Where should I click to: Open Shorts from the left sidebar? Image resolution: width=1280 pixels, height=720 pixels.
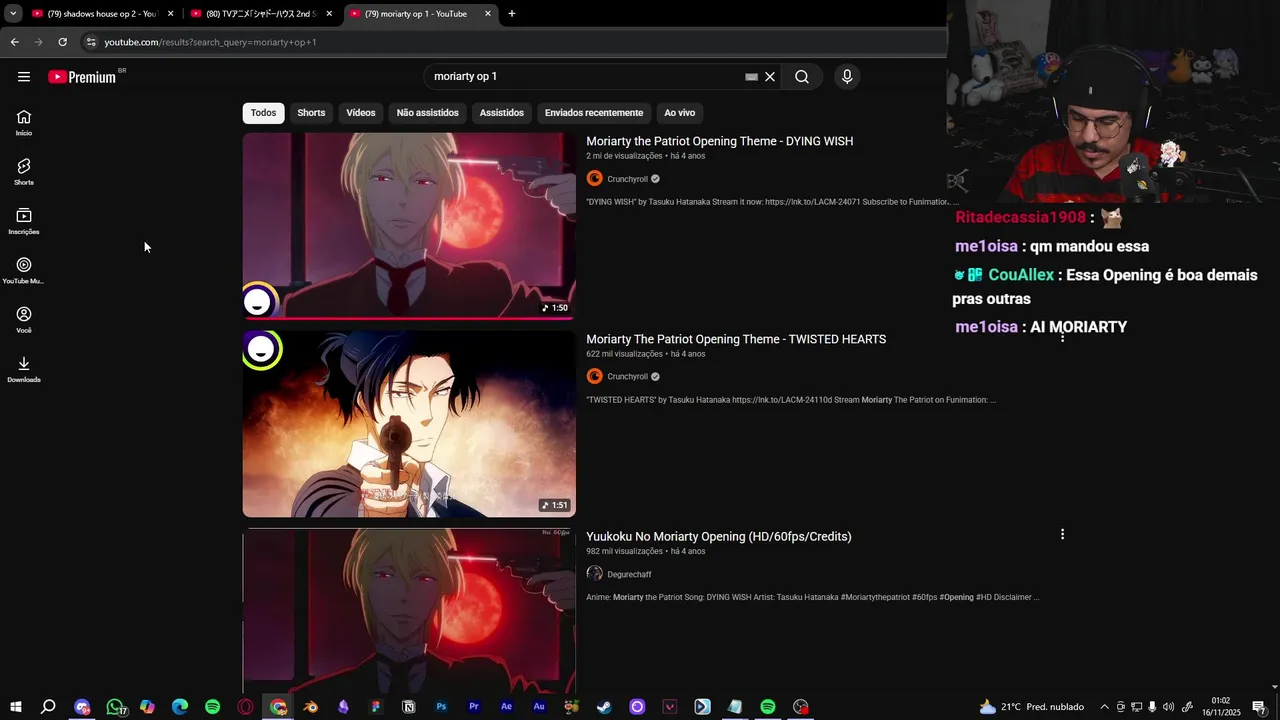point(24,172)
